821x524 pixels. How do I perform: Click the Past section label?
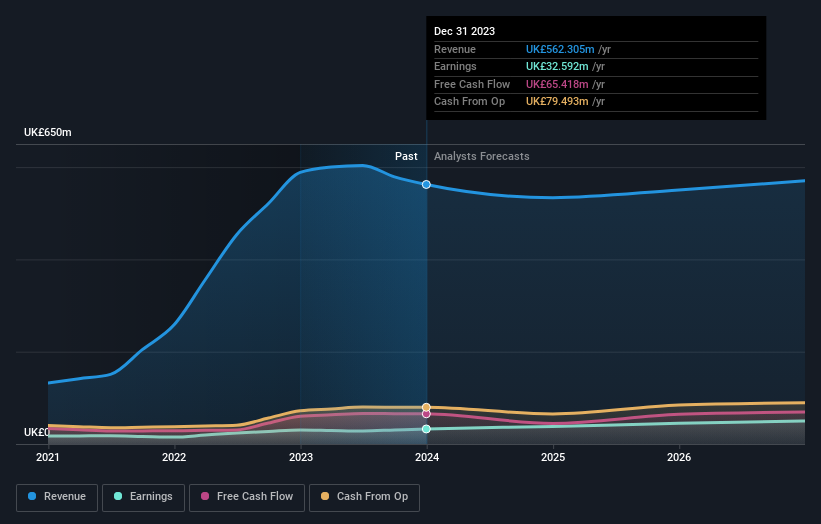click(406, 157)
